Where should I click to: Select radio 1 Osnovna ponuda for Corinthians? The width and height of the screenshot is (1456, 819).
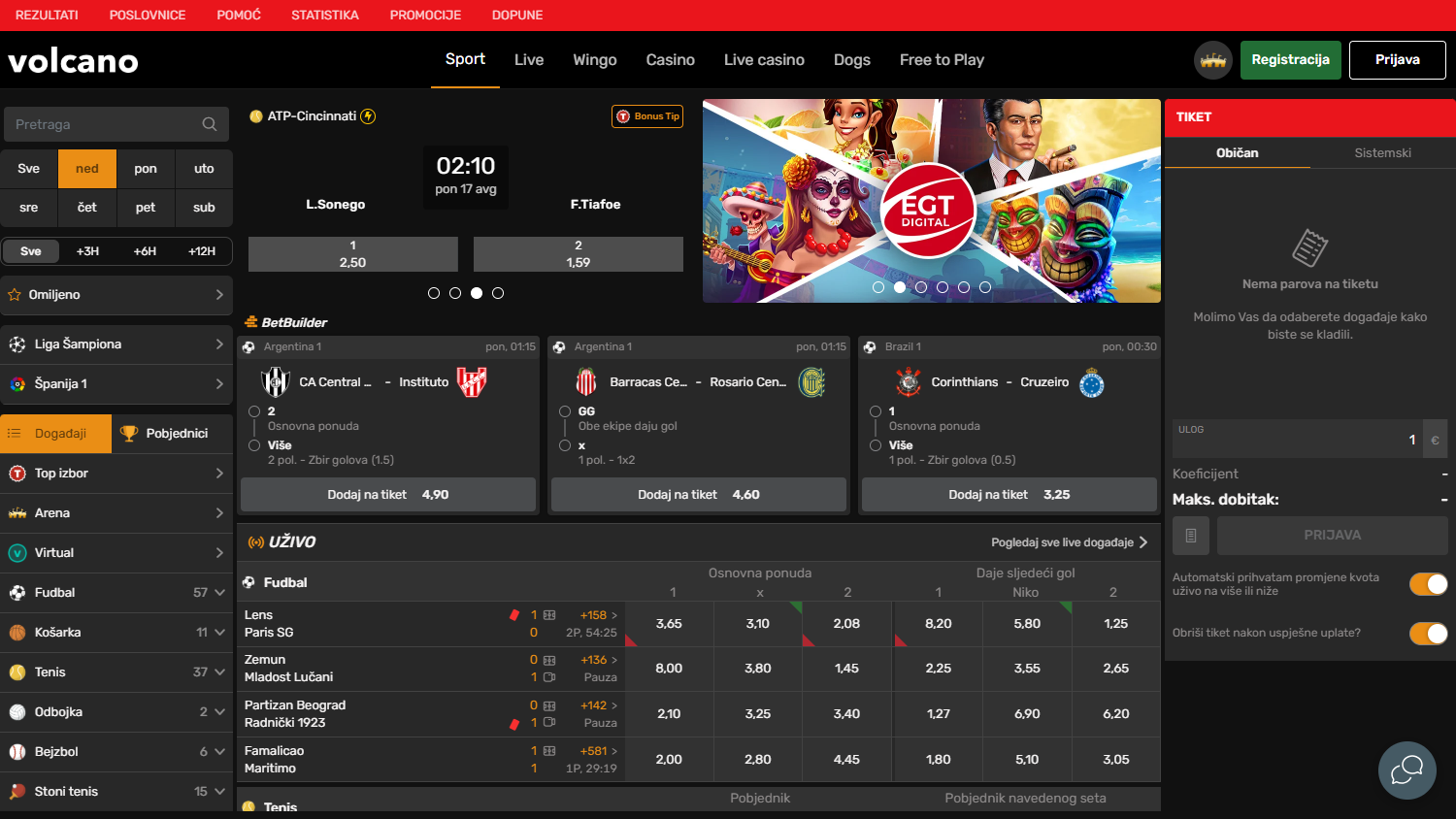[x=876, y=411]
